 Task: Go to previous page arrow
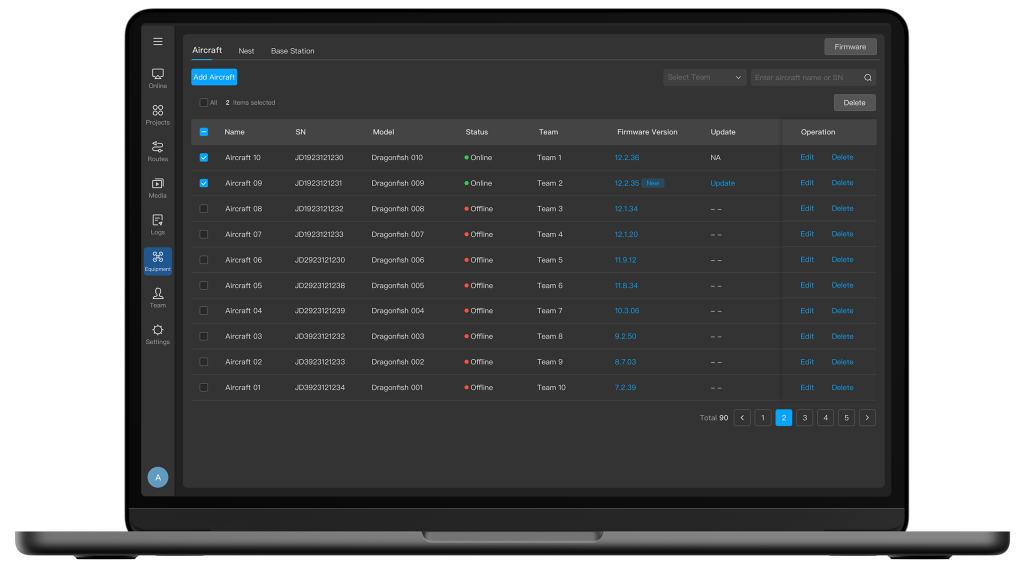click(742, 418)
